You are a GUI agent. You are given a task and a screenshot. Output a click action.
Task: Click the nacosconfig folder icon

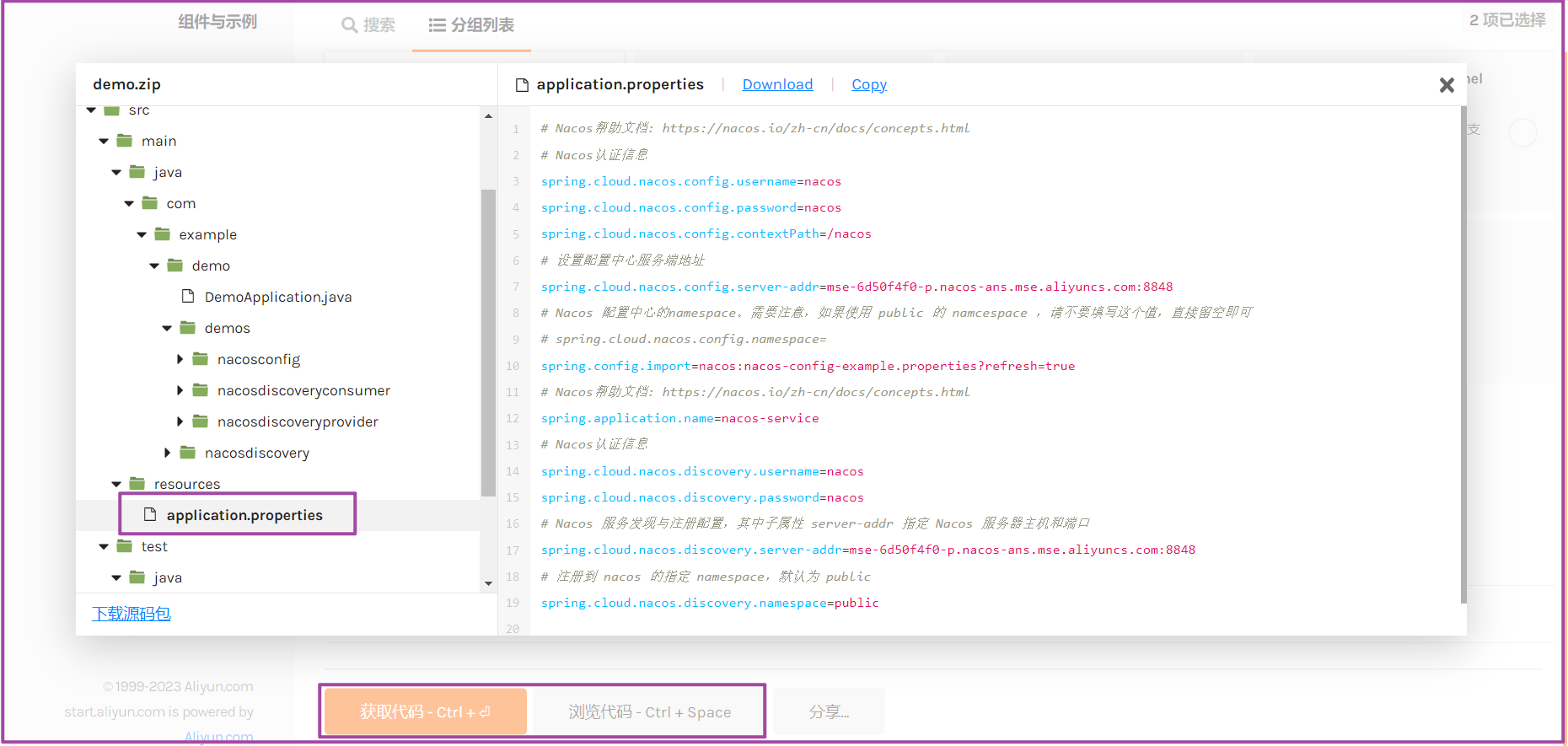point(200,359)
